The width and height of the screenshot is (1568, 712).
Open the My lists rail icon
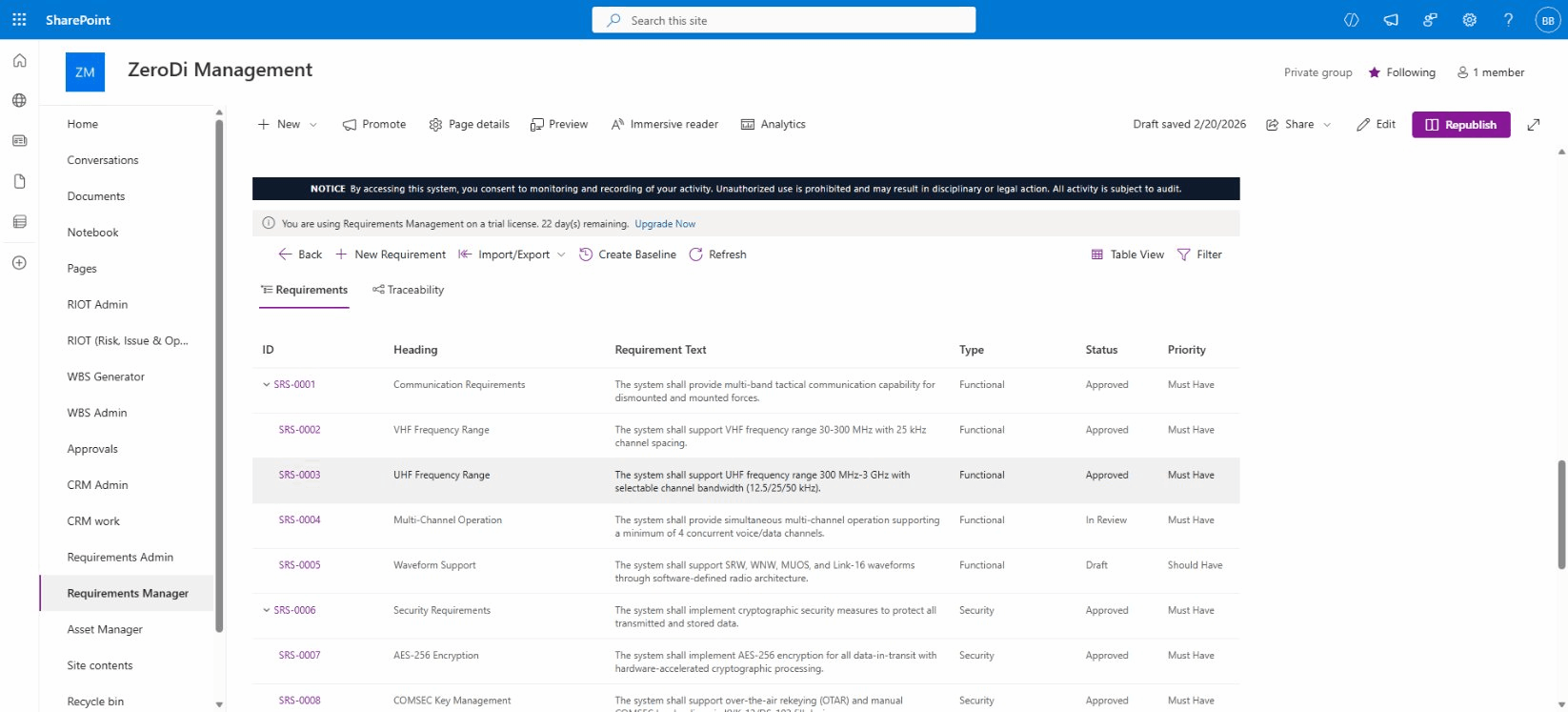[19, 222]
